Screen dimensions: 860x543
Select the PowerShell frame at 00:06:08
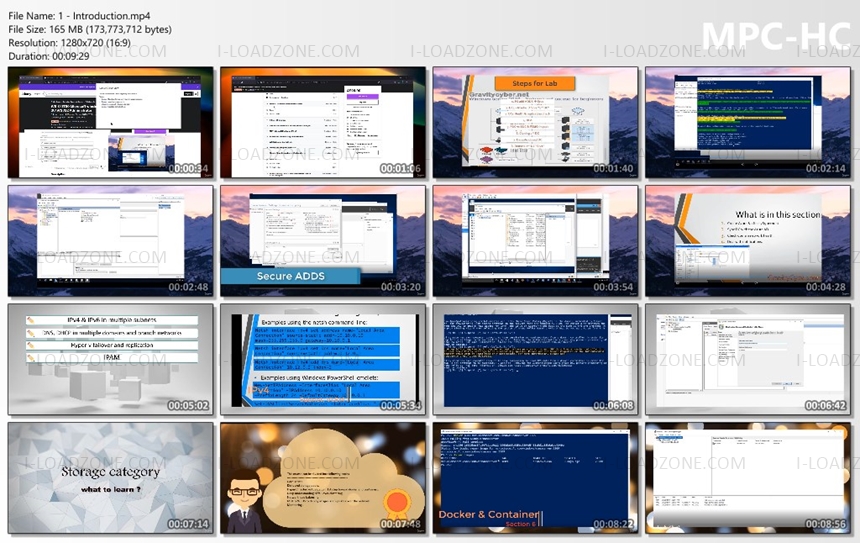tap(535, 358)
